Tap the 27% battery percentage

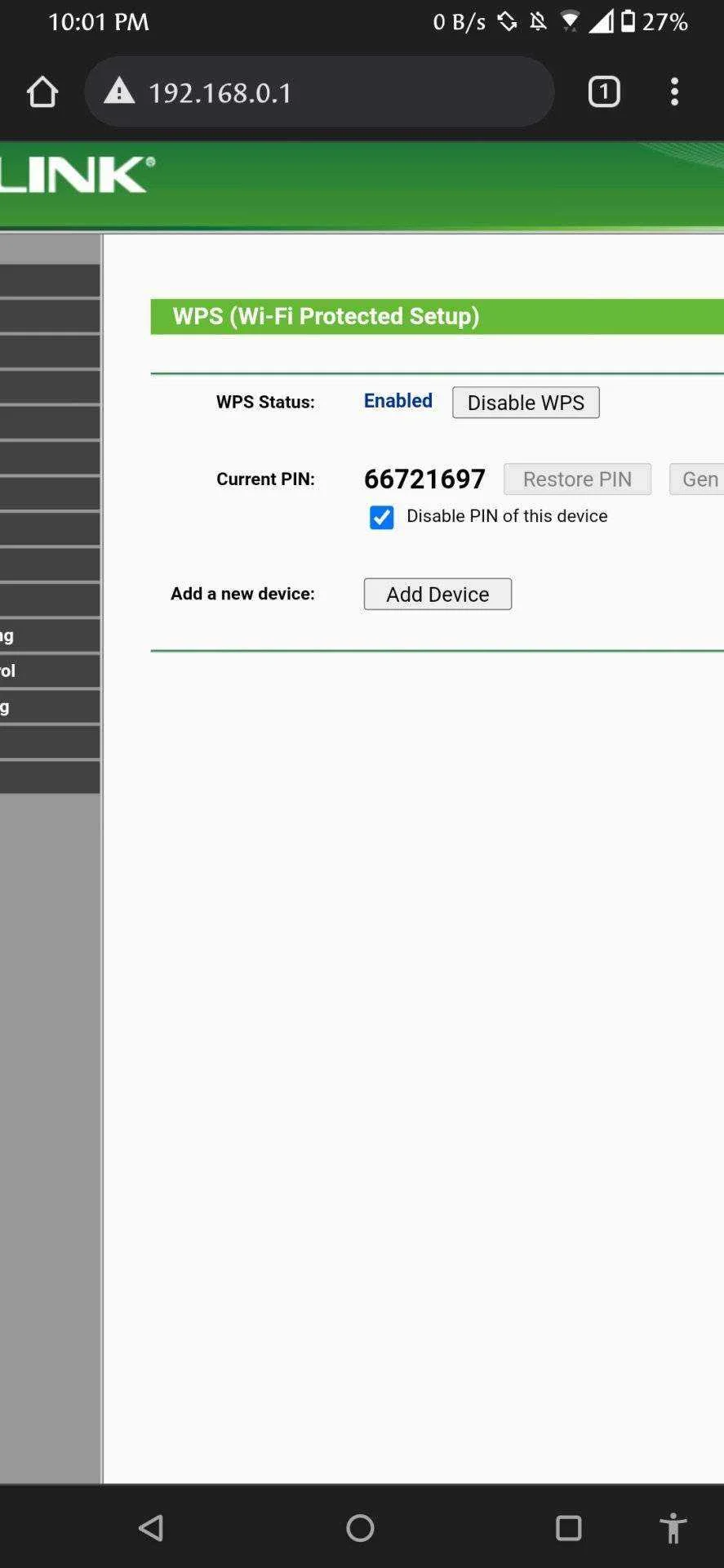click(664, 22)
